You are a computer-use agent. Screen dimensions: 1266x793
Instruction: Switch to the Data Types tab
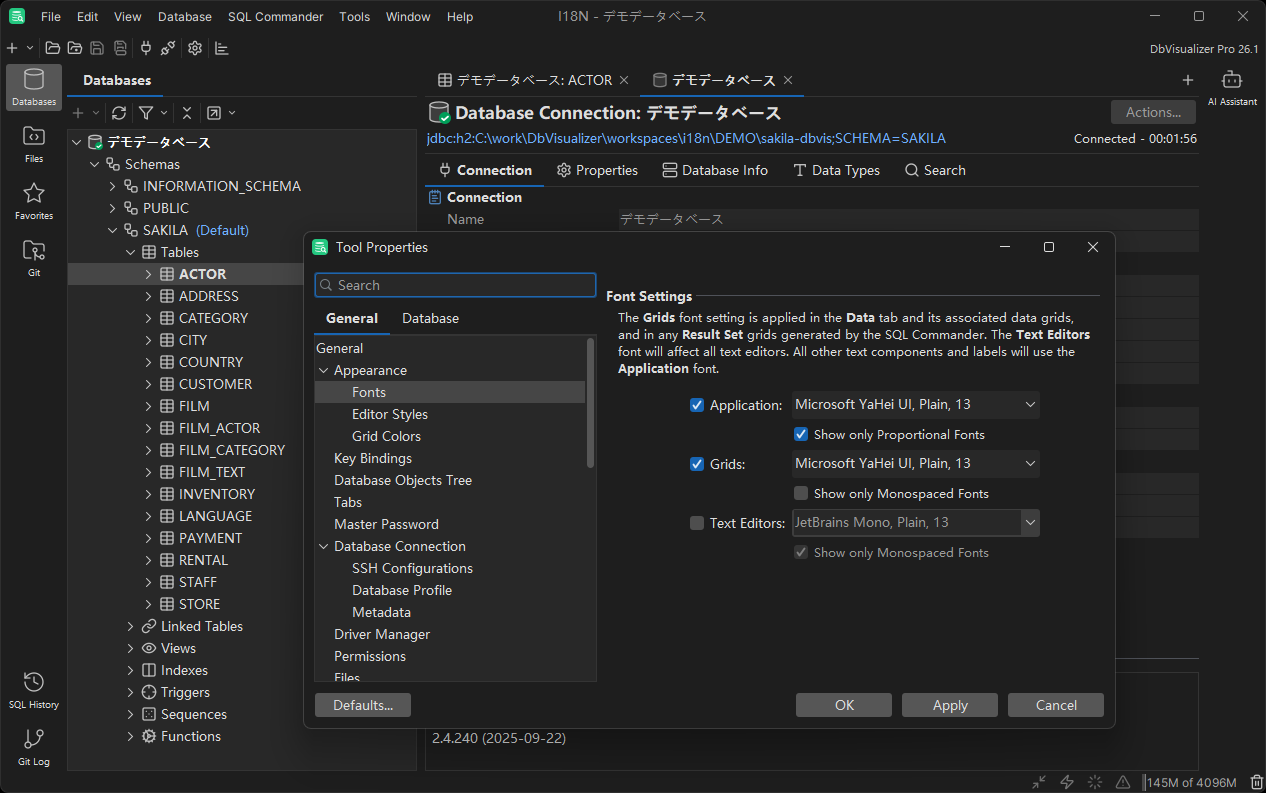point(836,170)
